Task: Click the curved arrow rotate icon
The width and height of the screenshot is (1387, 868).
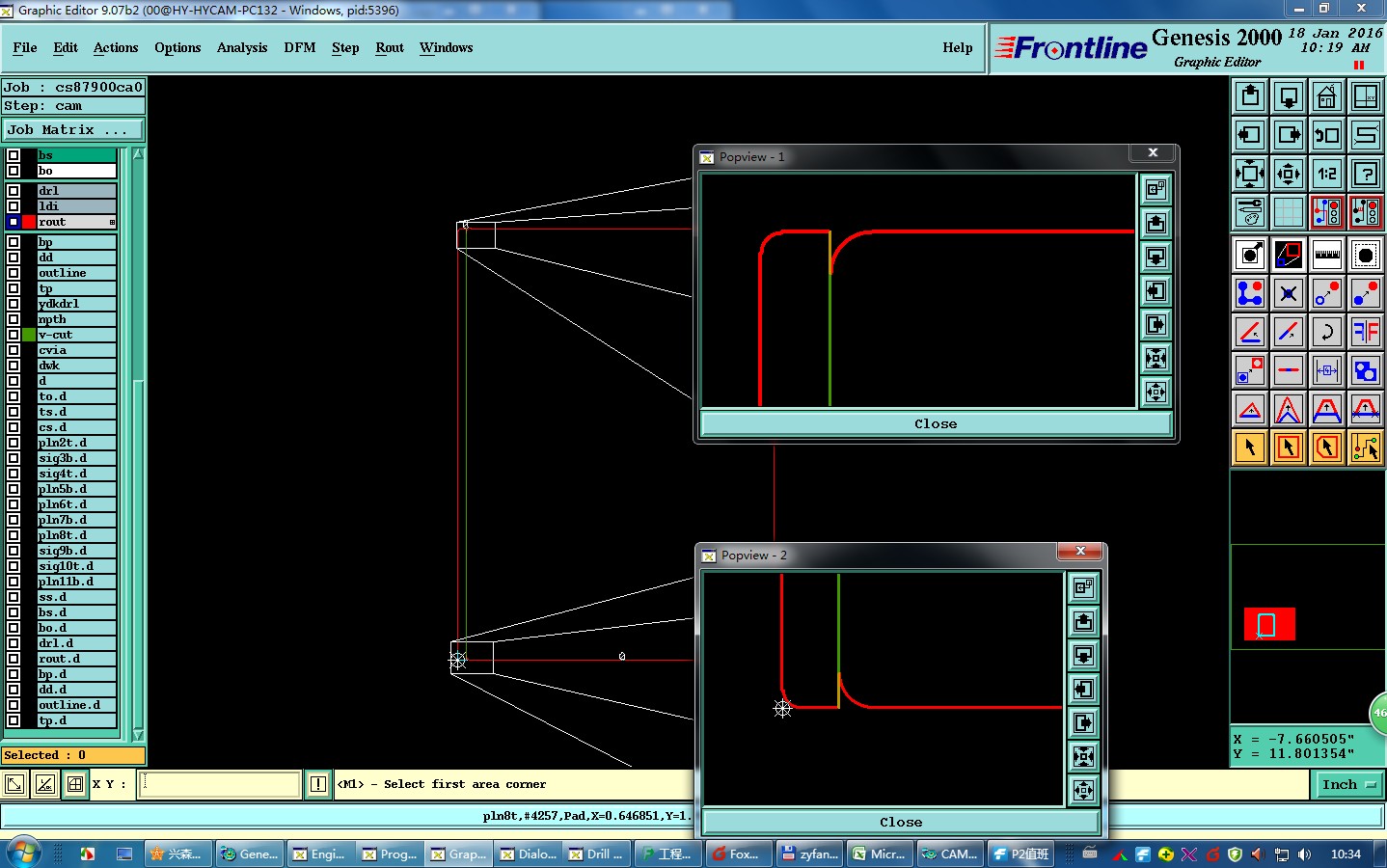Action: coord(1327,332)
